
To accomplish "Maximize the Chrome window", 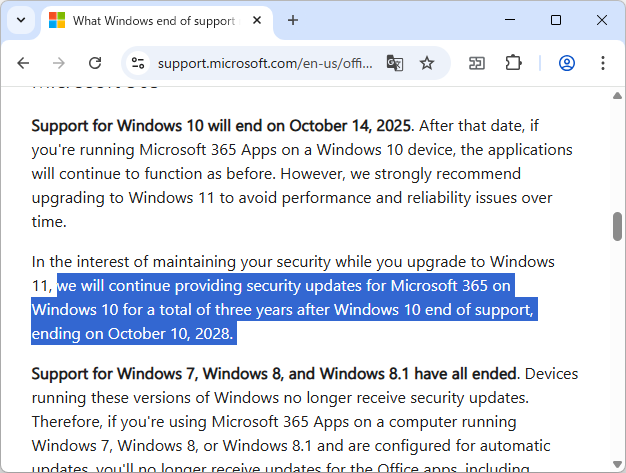I will coord(556,20).
